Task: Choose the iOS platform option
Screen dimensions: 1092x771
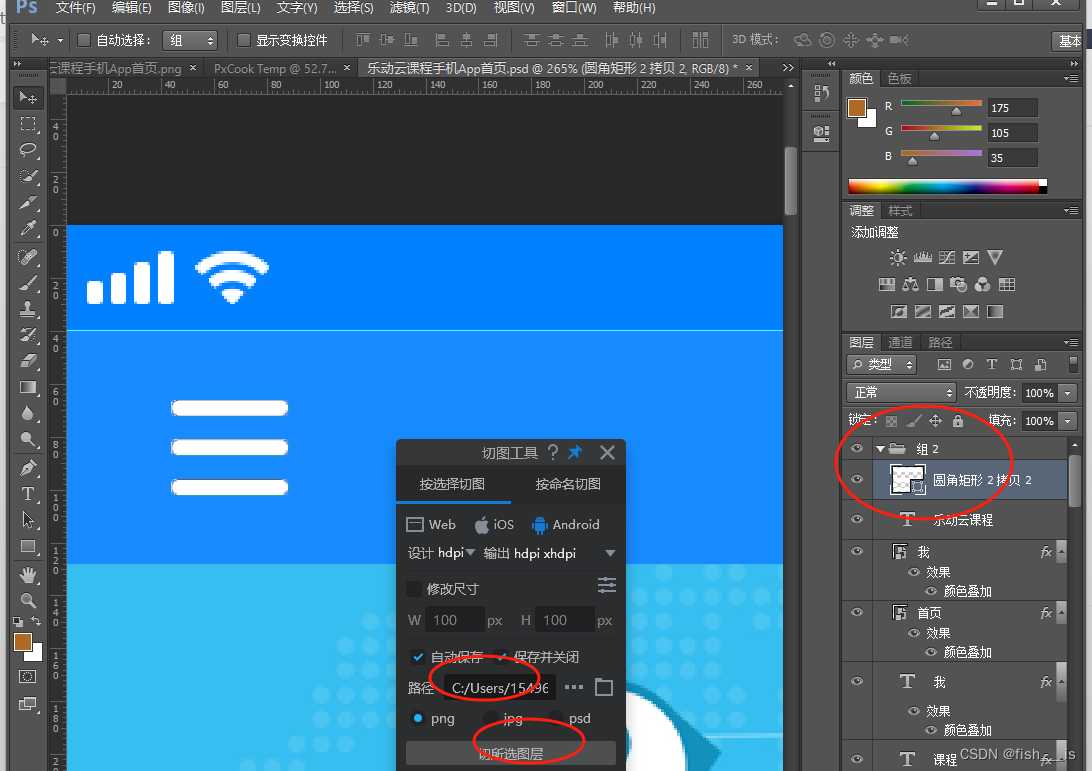Action: [494, 524]
